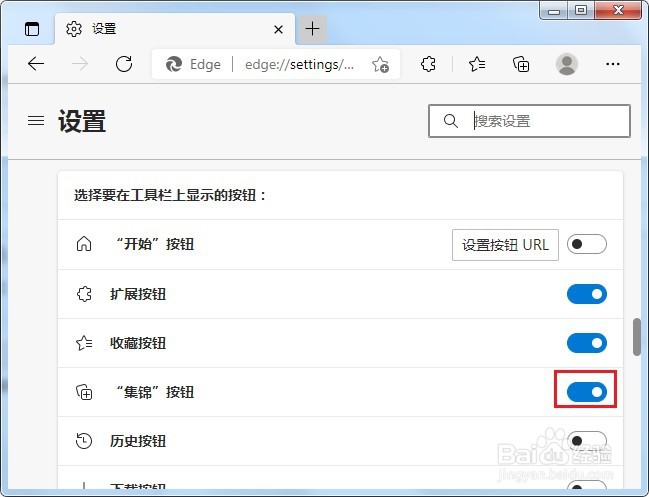Open the user profile avatar
The height and width of the screenshot is (497, 649).
pyautogui.click(x=567, y=64)
